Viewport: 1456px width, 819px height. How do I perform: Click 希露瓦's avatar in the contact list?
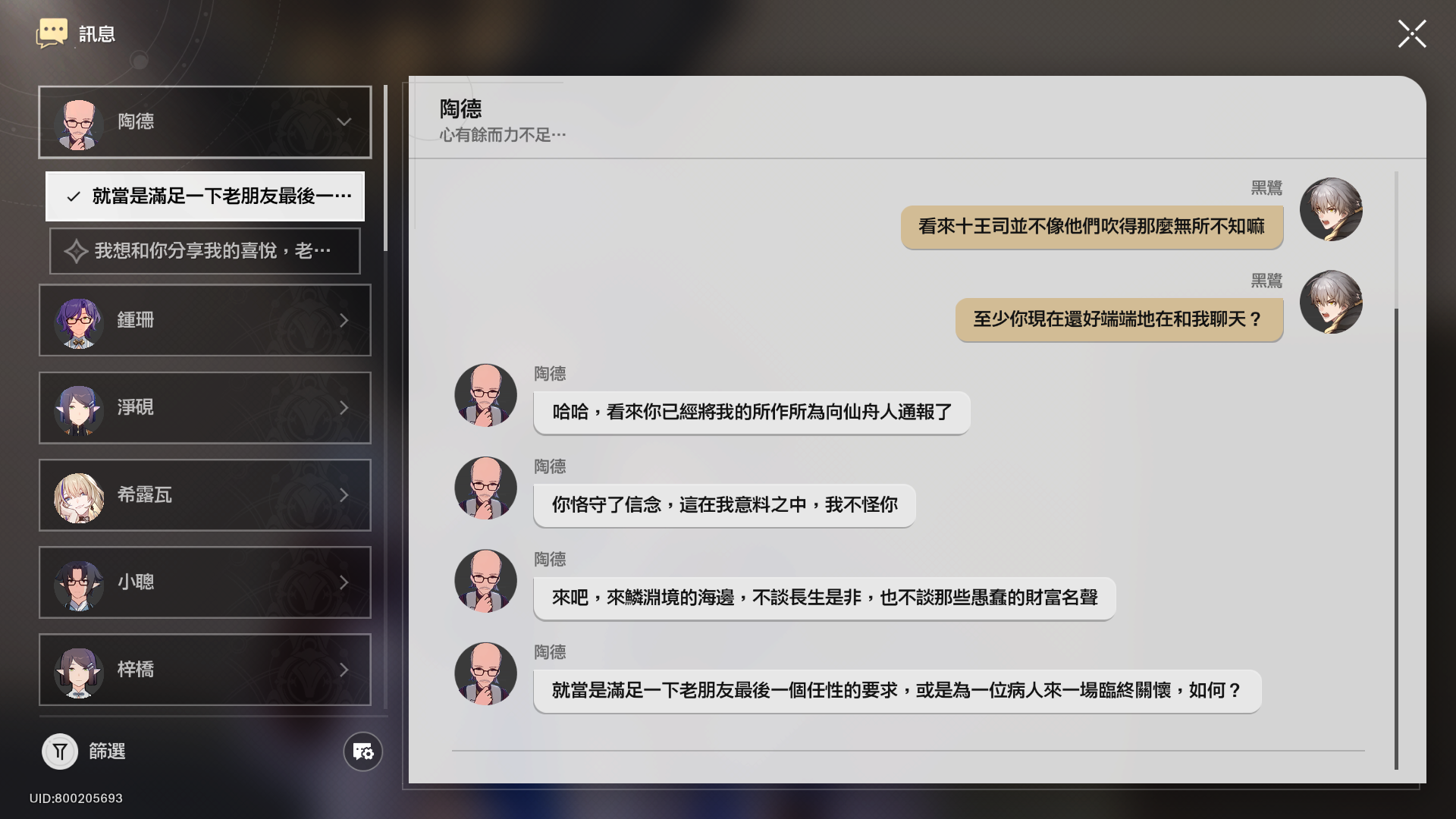tap(79, 497)
